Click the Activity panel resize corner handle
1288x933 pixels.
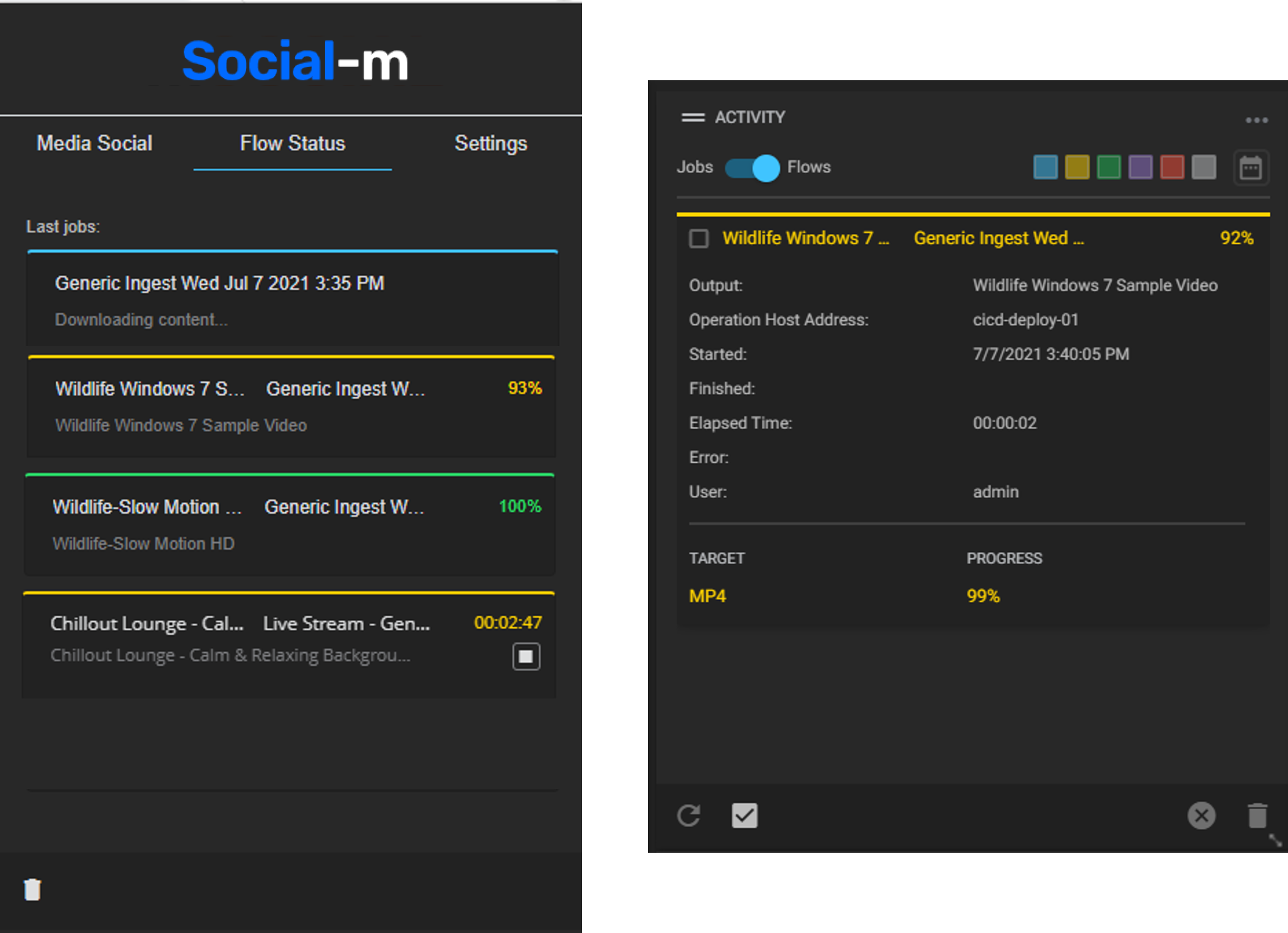pyautogui.click(x=1275, y=840)
